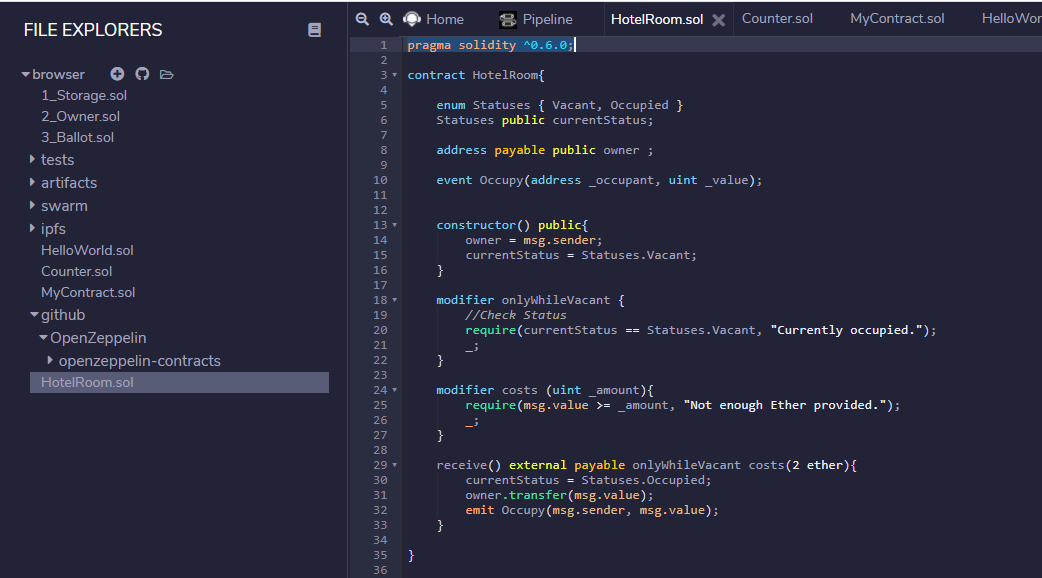Click the "Not enough Ether provided." string
Image resolution: width=1042 pixels, height=578 pixels.
(784, 405)
